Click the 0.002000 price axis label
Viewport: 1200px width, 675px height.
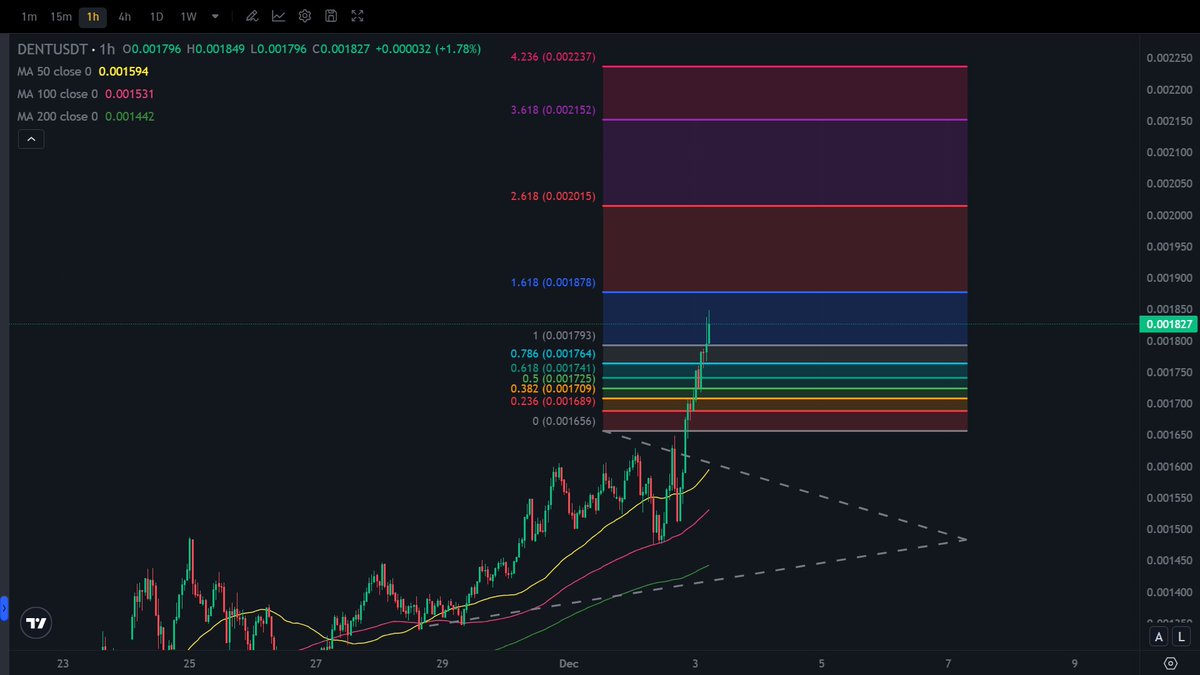[x=1168, y=215]
